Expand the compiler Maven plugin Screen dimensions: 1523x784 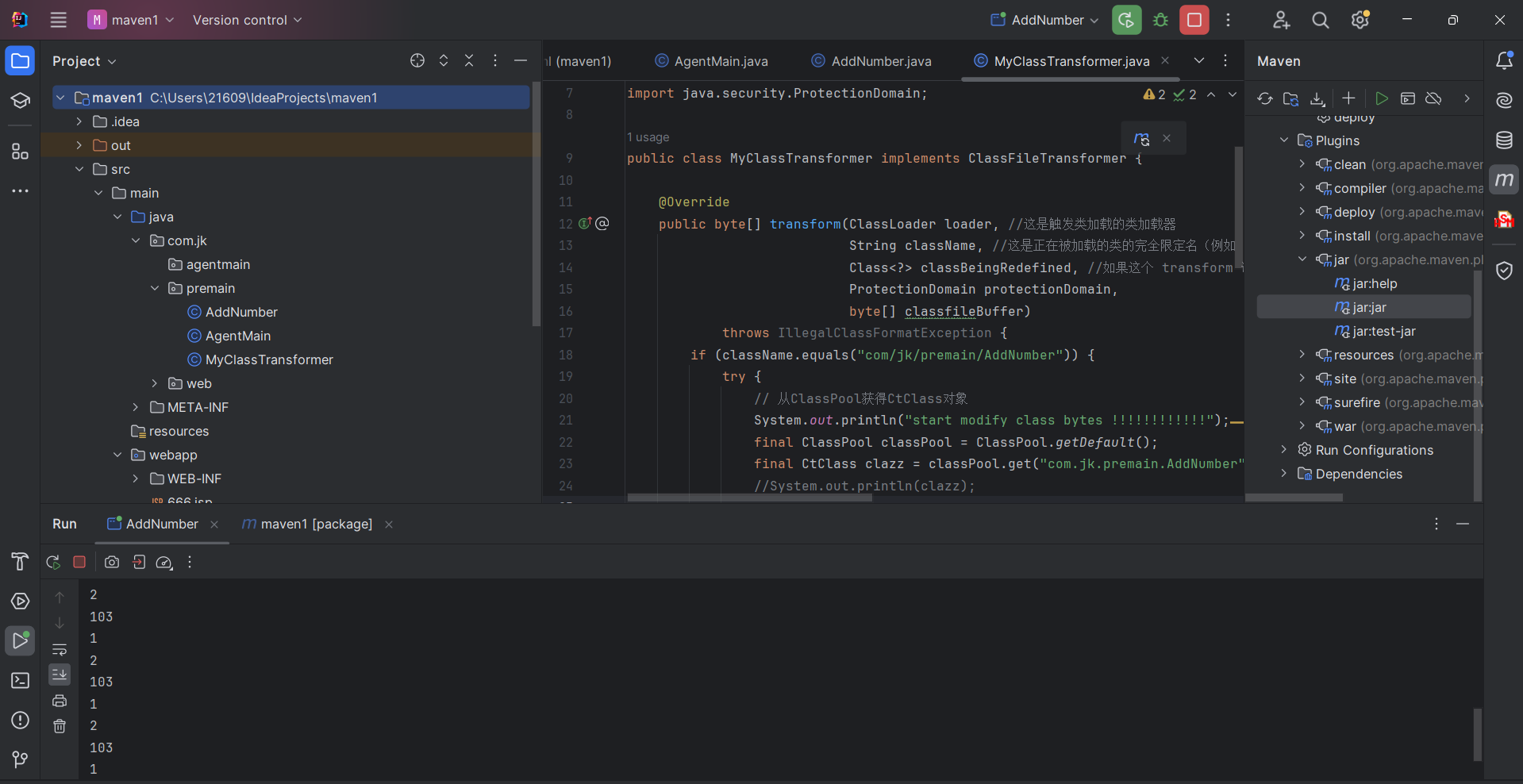tap(1302, 188)
